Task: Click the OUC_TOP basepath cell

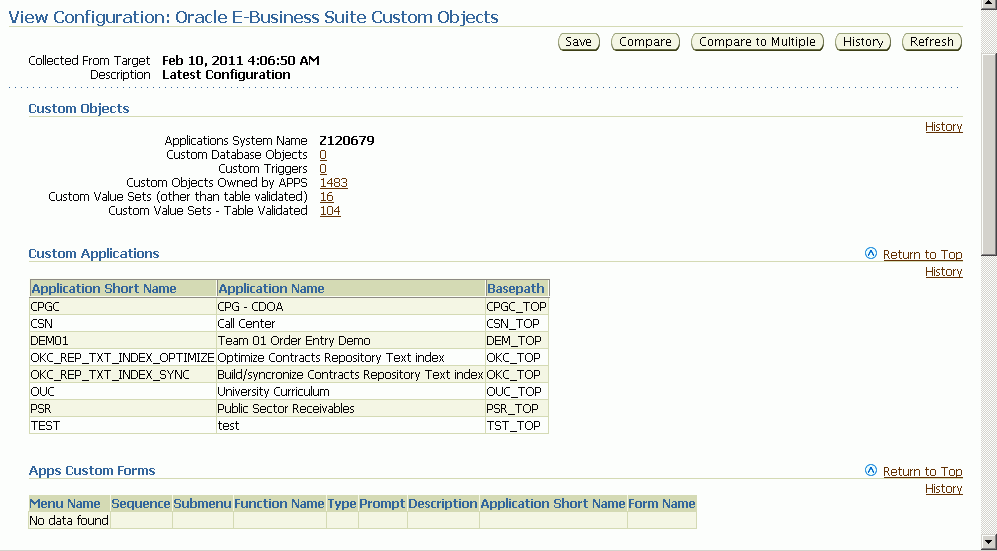Action: point(517,391)
